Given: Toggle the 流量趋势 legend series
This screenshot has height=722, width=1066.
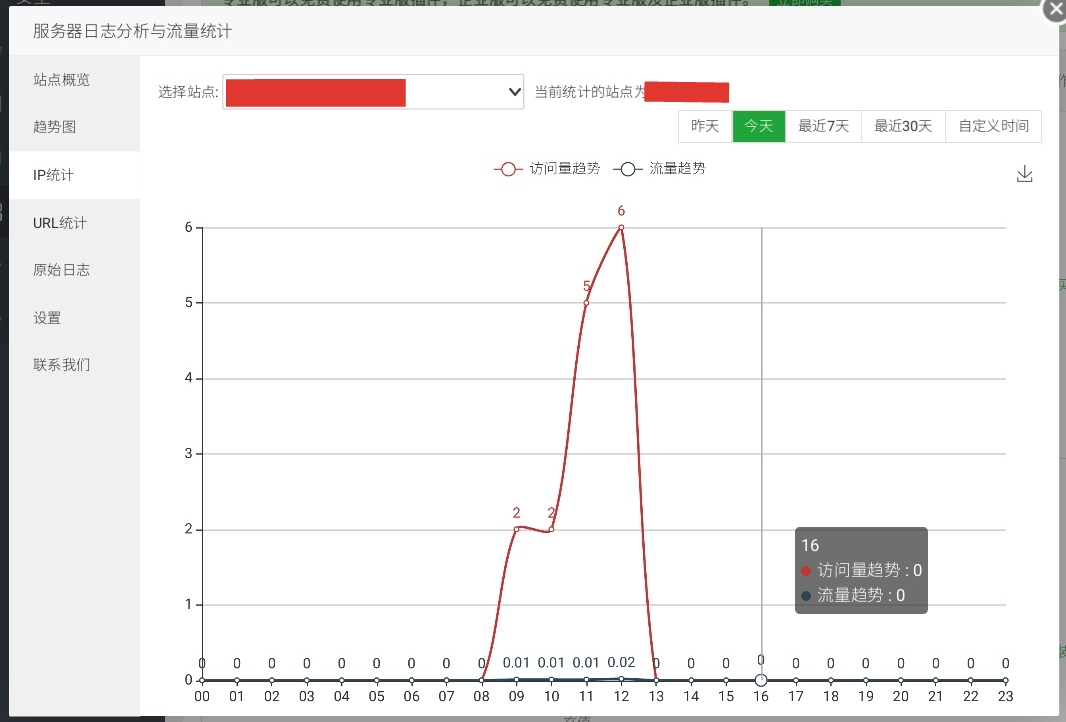Looking at the screenshot, I should pos(659,169).
